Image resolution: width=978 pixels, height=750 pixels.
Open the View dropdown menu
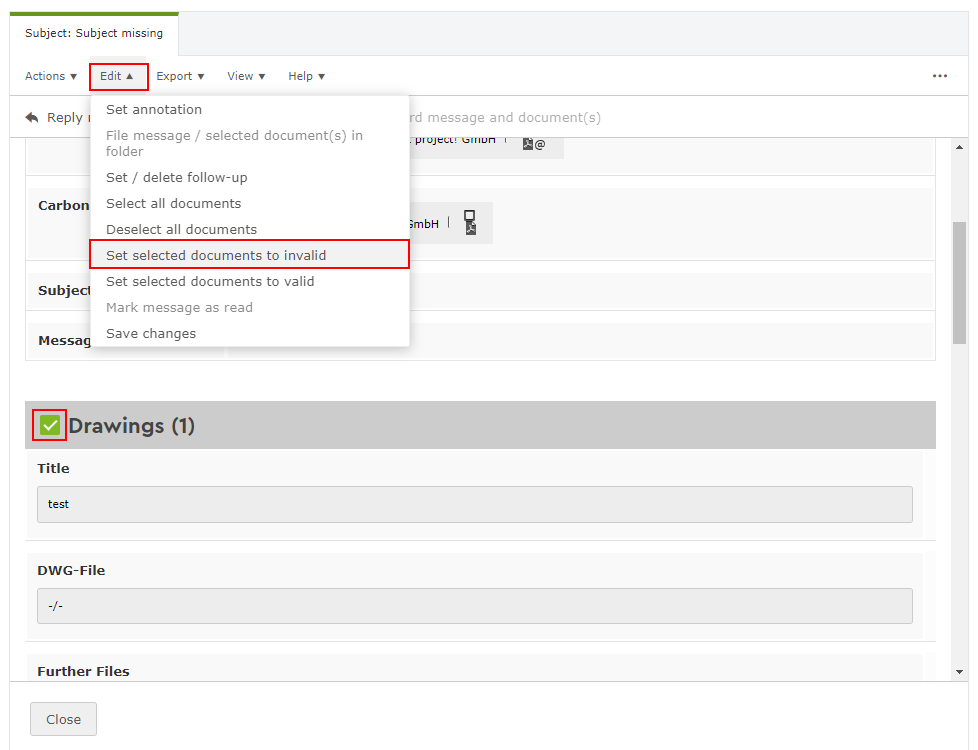[x=246, y=76]
